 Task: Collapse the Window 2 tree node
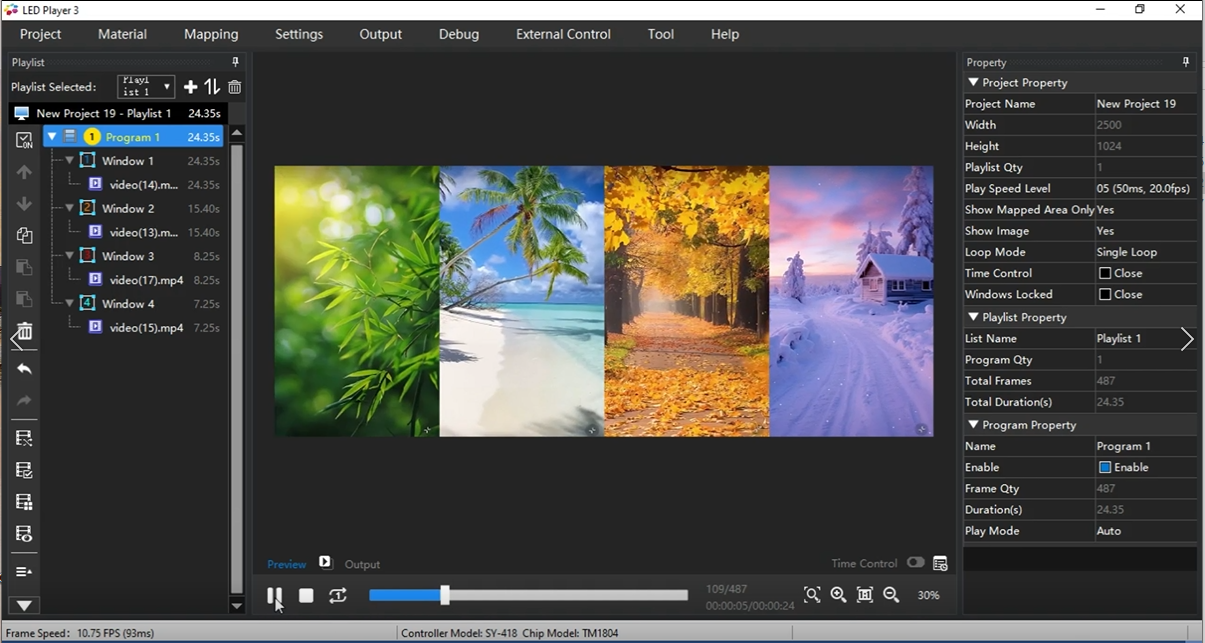70,208
